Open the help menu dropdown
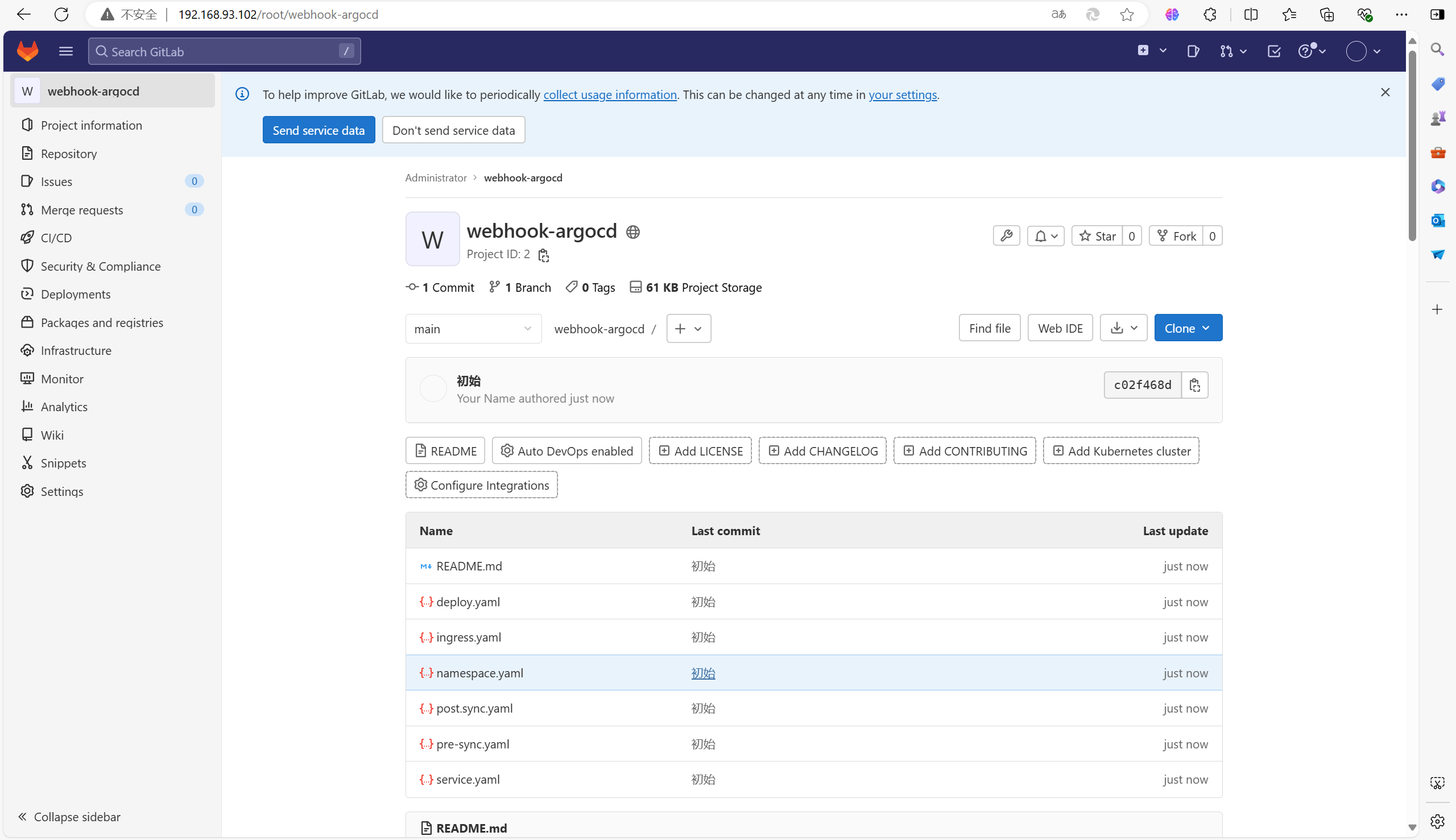The image size is (1456, 840). pyautogui.click(x=1312, y=51)
